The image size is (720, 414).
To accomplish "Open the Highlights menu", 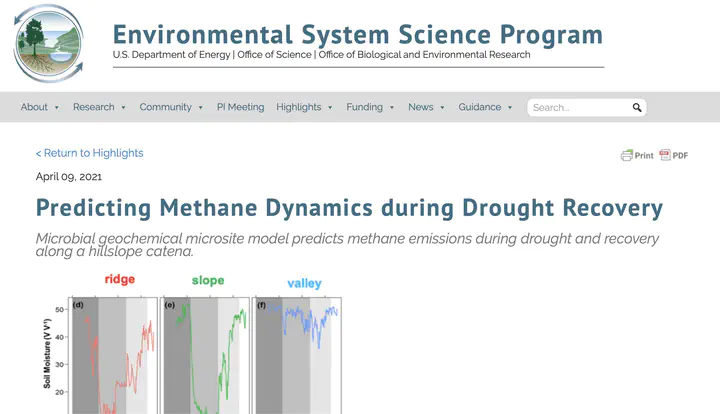I will coord(298,107).
